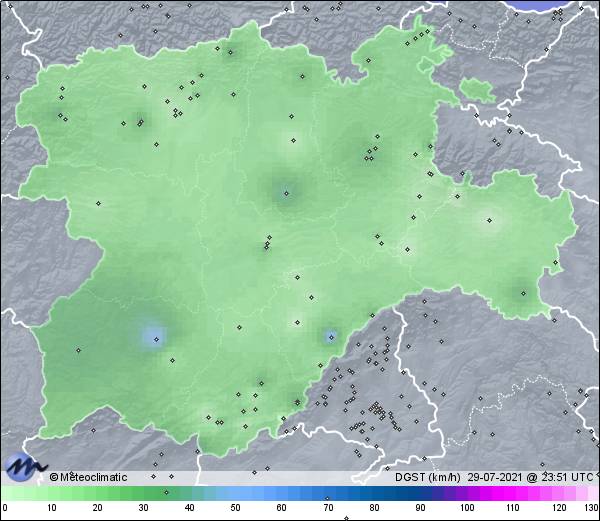The height and width of the screenshot is (521, 600).
Task: Click the 80 label on the scale
Action: pos(374,508)
